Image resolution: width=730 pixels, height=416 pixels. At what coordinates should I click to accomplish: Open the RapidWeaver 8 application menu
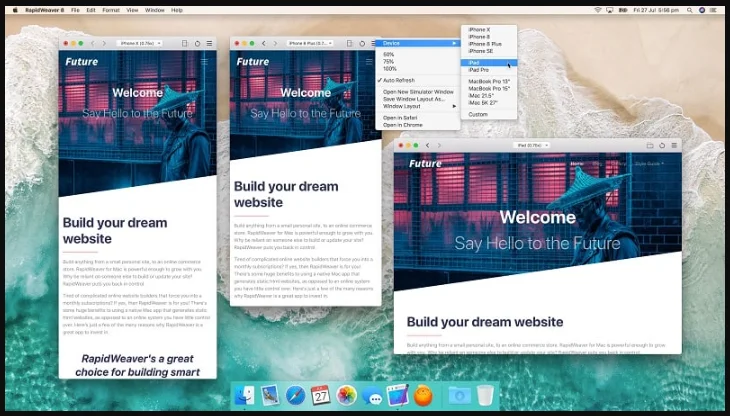tap(45, 10)
